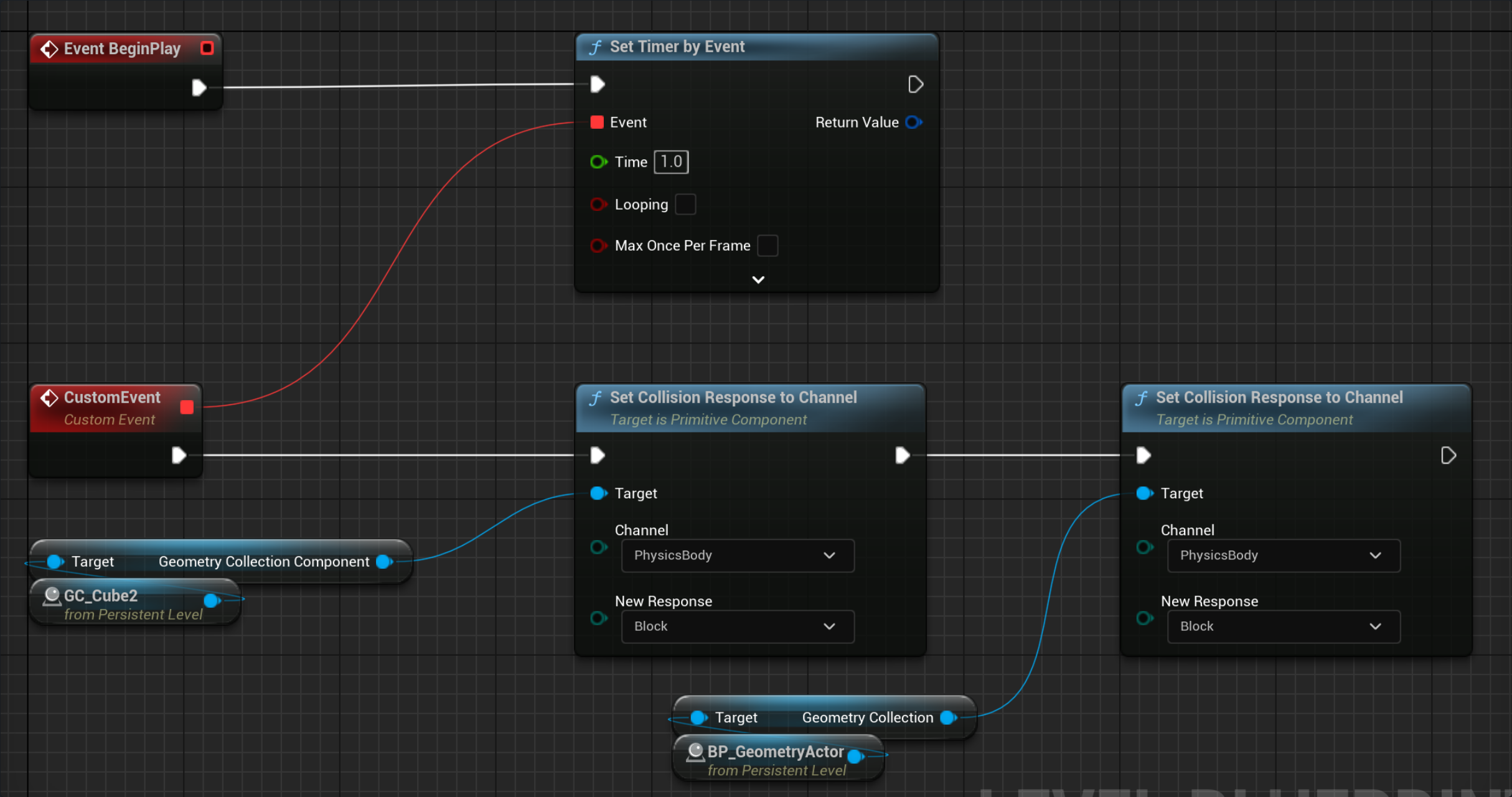
Task: Click the Looping boolean input pin
Action: [598, 204]
